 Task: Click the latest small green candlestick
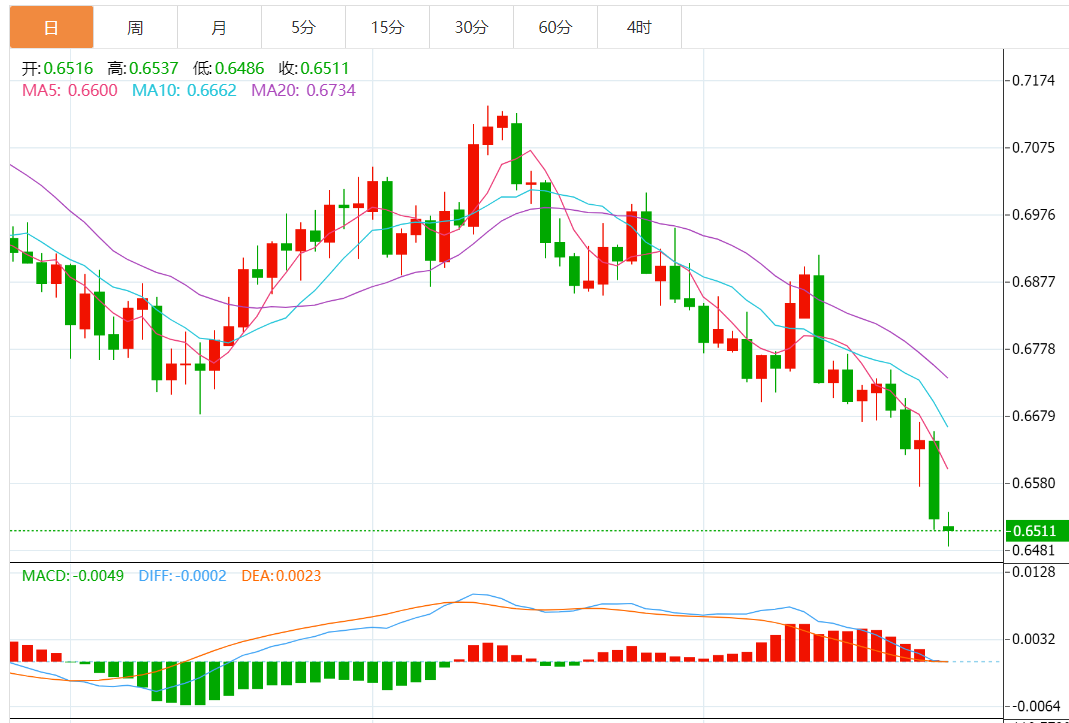[948, 529]
